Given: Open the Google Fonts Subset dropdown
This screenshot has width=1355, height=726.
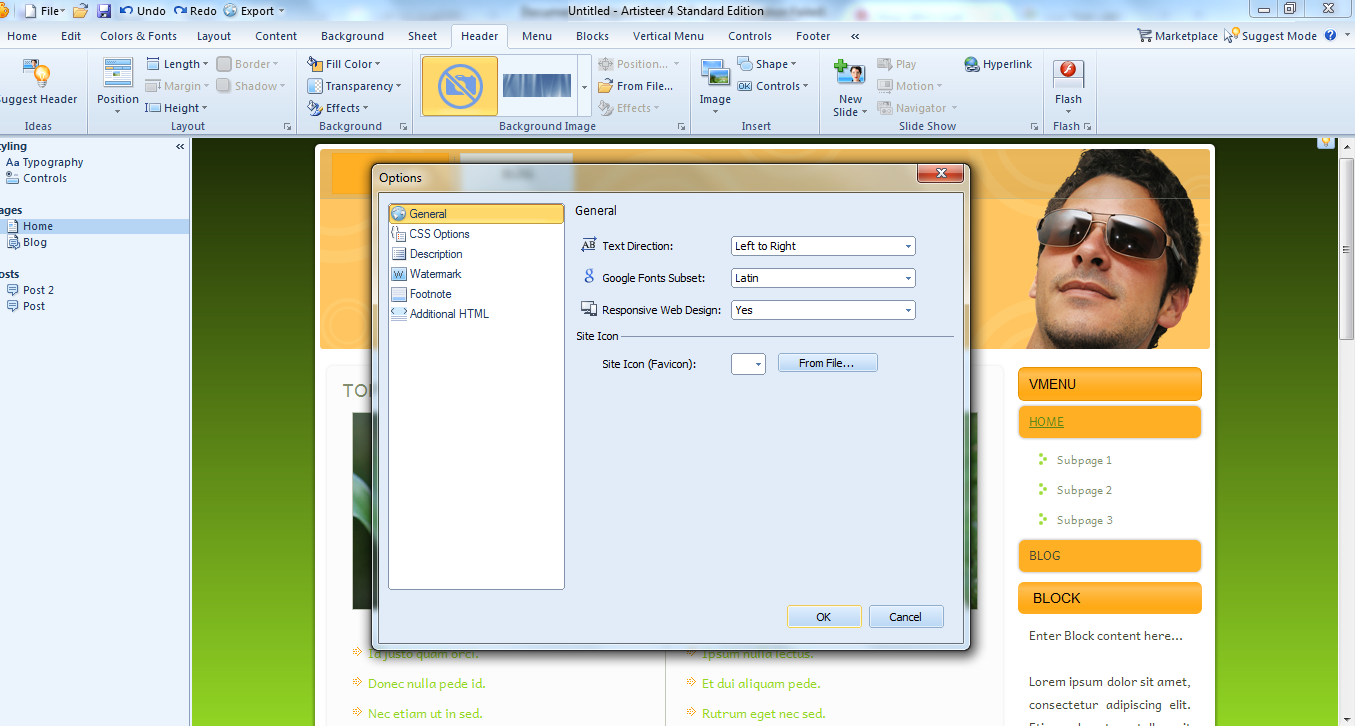Looking at the screenshot, I should (x=823, y=278).
